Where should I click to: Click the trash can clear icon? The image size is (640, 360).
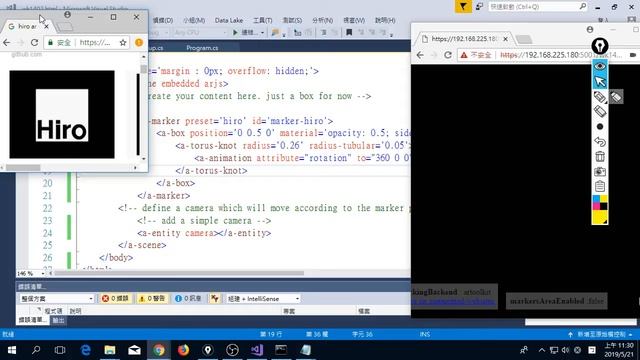click(x=600, y=156)
